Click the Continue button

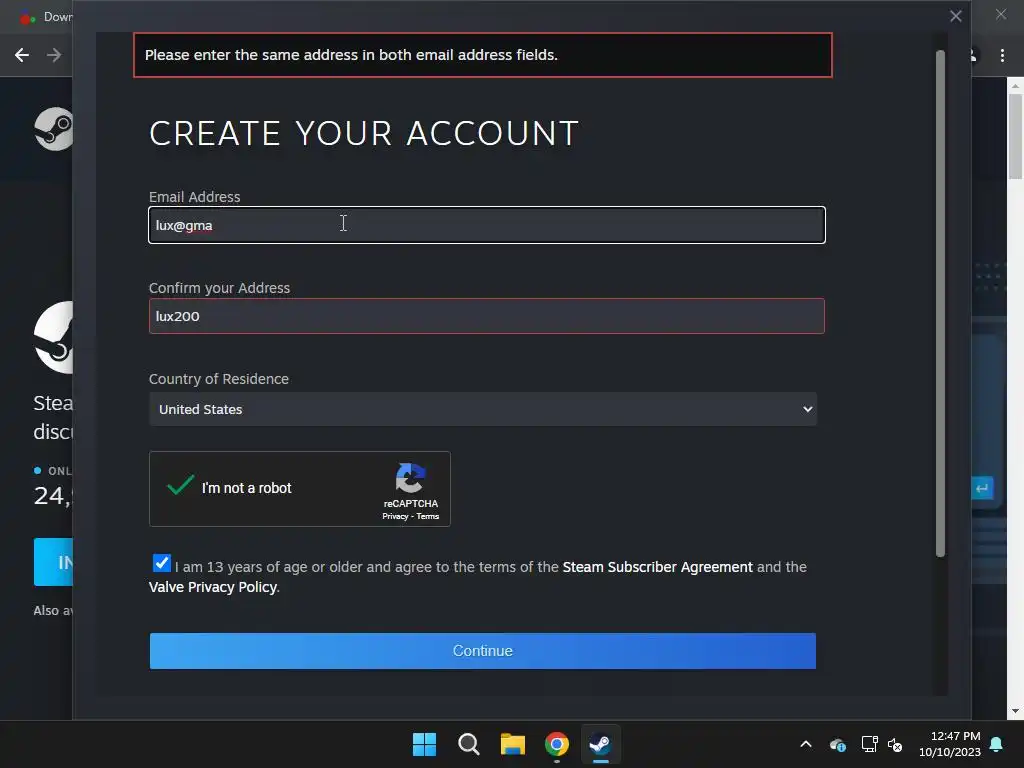tap(483, 650)
